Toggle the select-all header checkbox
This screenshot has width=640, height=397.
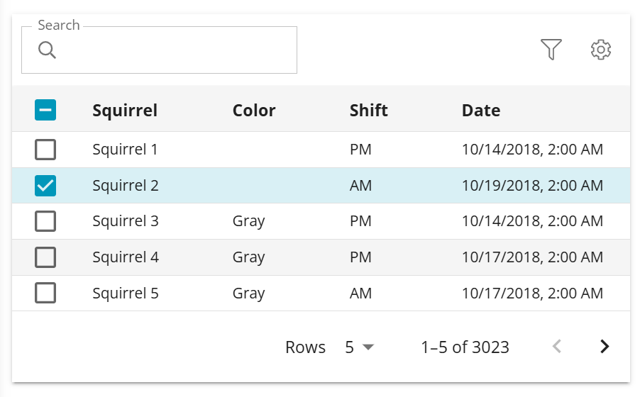coord(45,110)
